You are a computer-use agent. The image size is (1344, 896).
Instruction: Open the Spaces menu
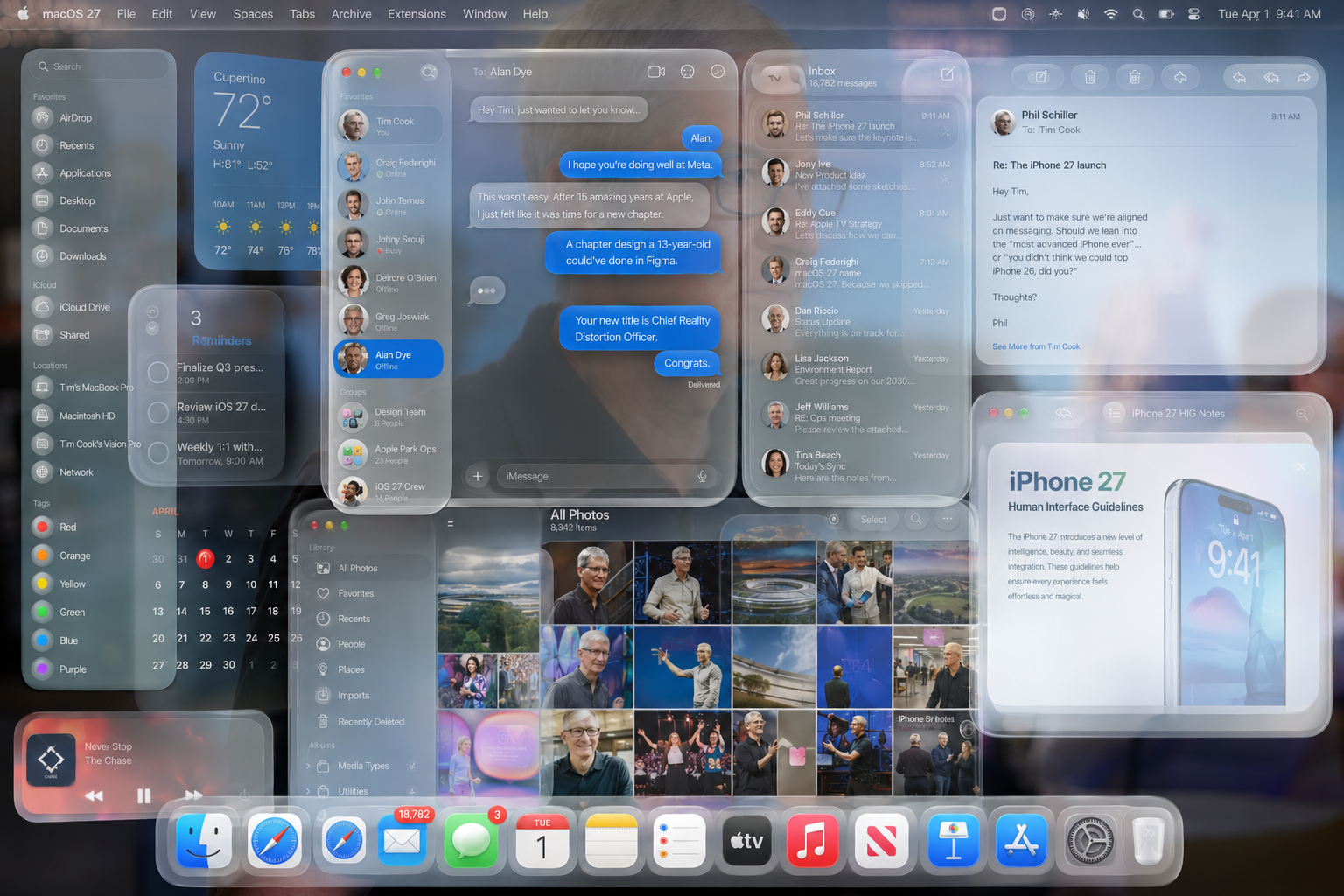pos(253,14)
